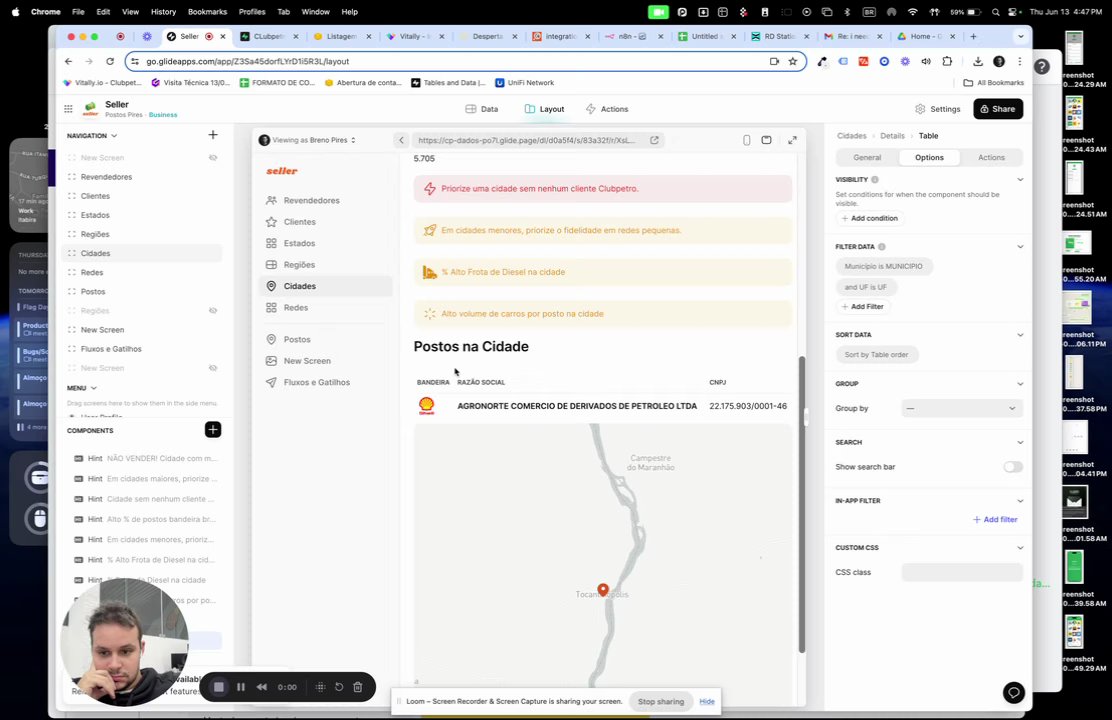Open app Settings

(938, 109)
